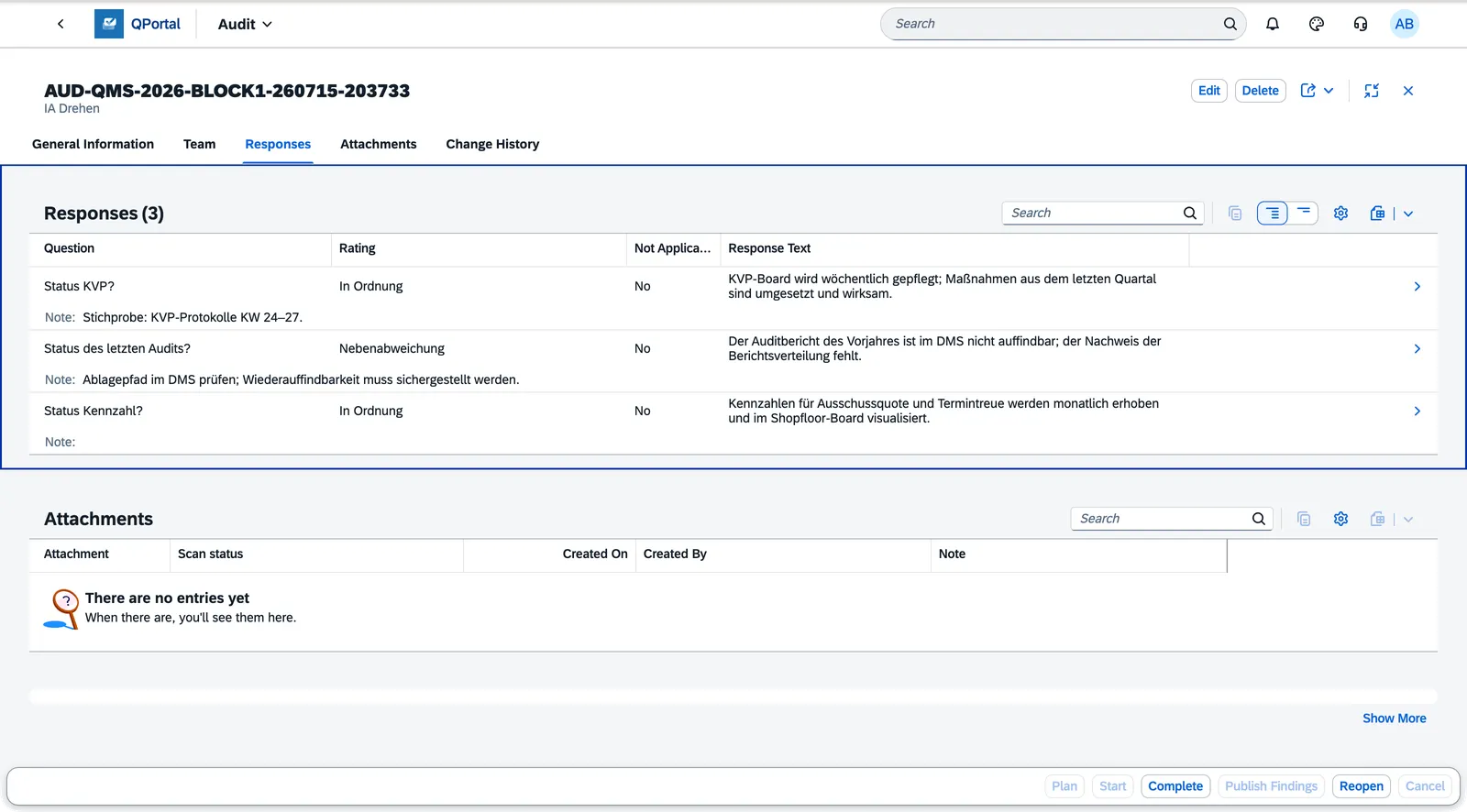Toggle hide-details view for Responses rows
This screenshot has height=812, width=1467.
[1304, 214]
